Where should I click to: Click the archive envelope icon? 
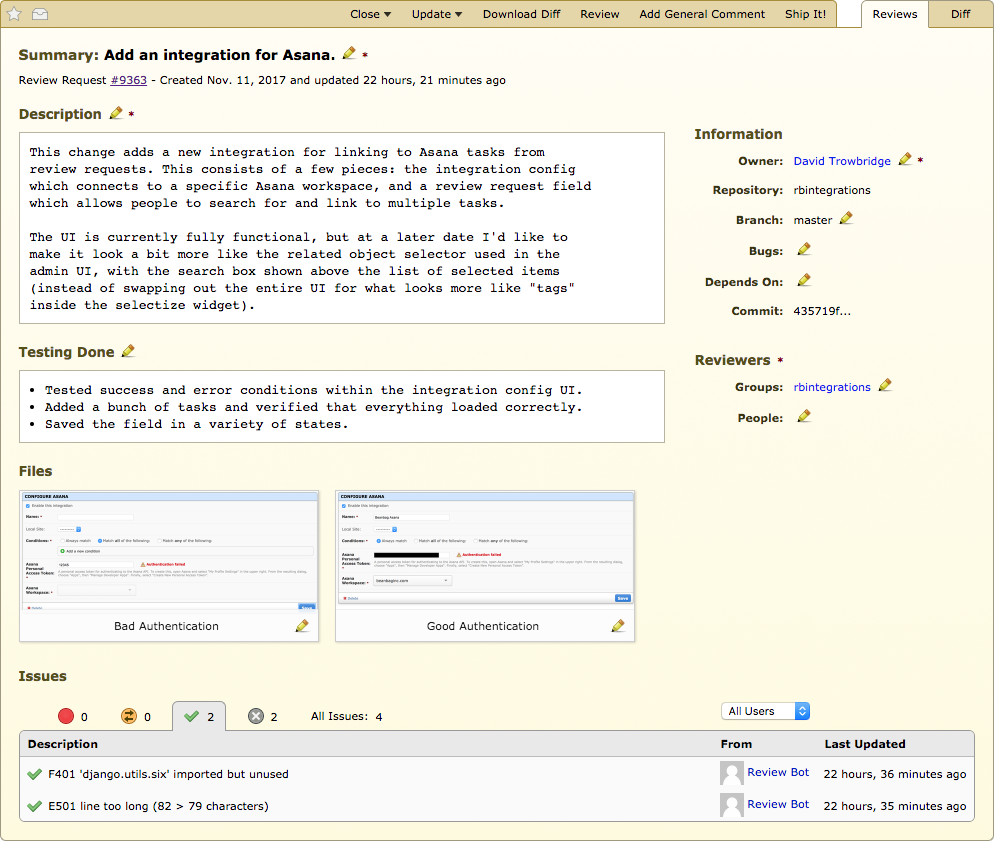click(x=40, y=14)
